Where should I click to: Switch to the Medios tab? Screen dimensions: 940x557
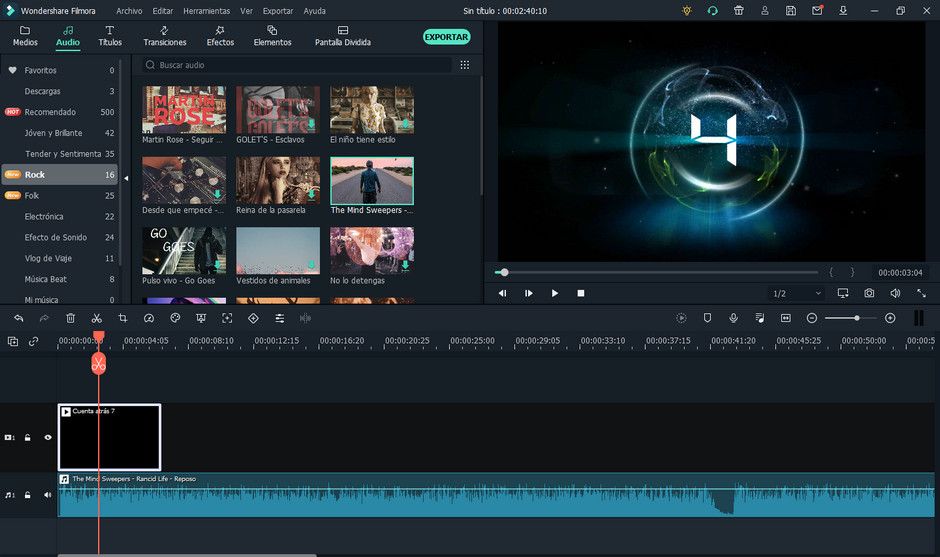[x=25, y=36]
